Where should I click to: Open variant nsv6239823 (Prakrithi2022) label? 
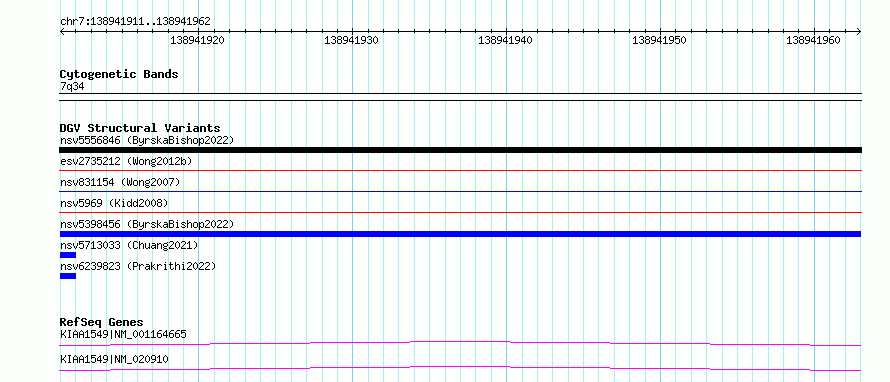[138, 266]
